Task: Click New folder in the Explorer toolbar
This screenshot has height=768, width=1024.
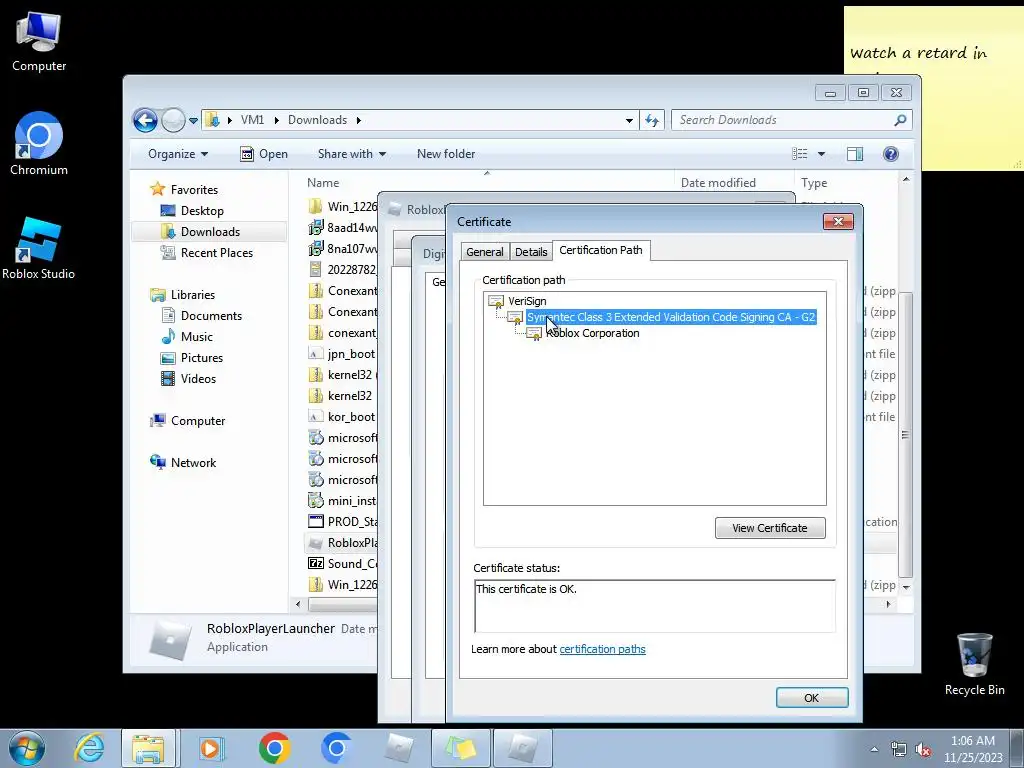Action: [x=446, y=154]
